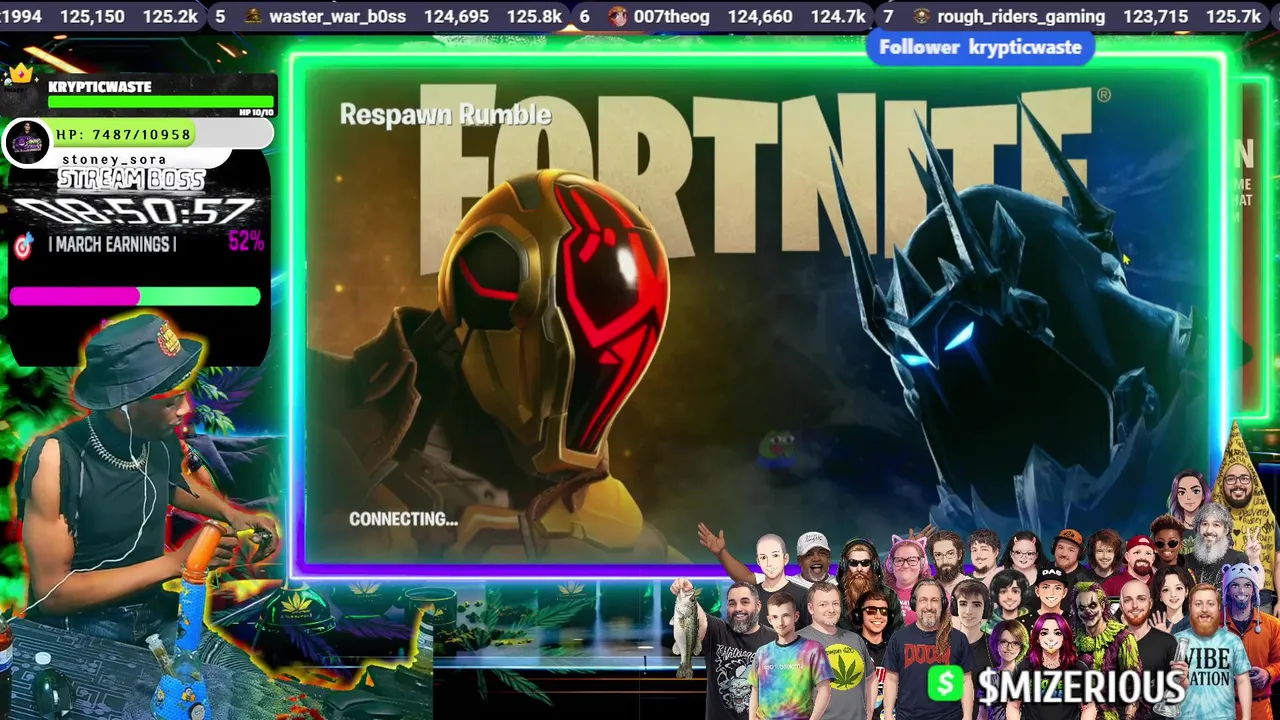Click the green Cash App dollar icon
This screenshot has width=1280, height=720.
coord(946,684)
